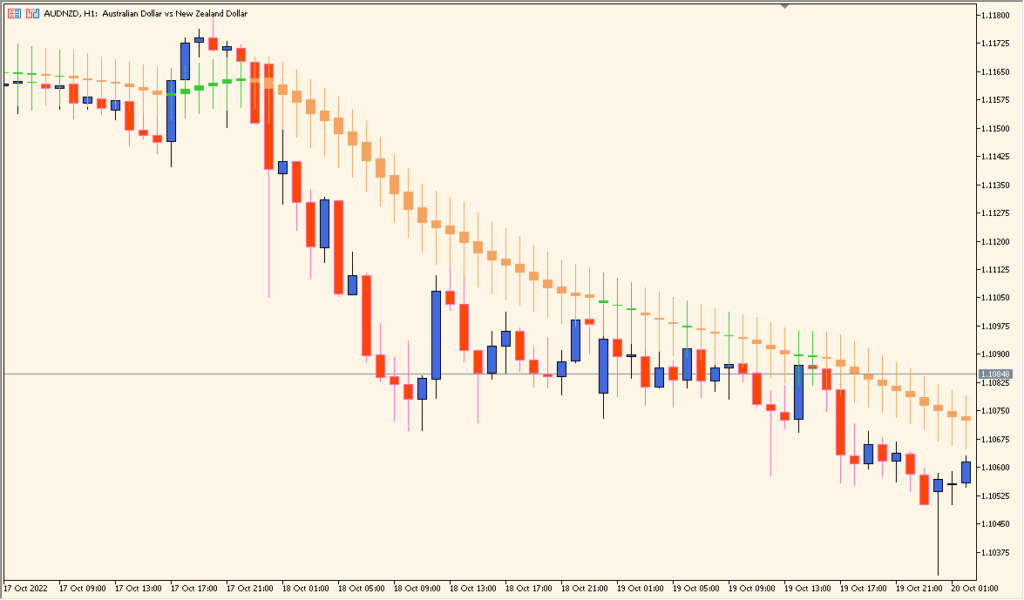Select the large blue candle near 18 Oct 09:00
This screenshot has width=1024, height=600.
(436, 334)
